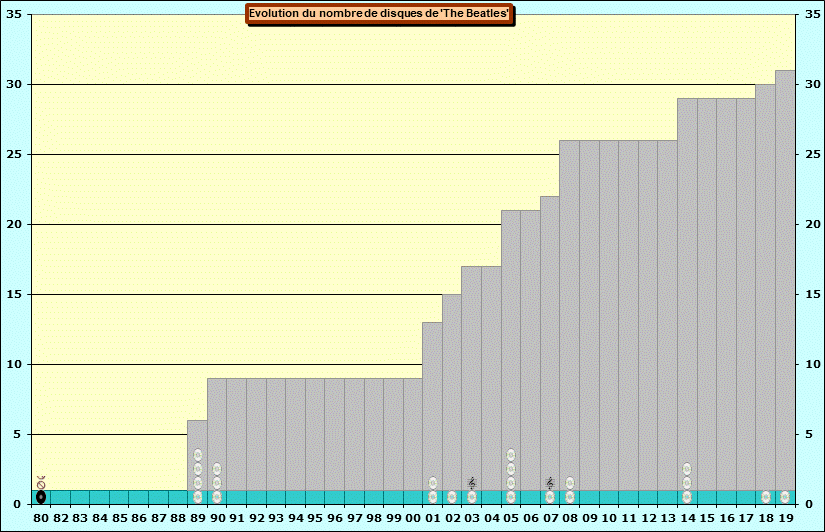Image resolution: width=825 pixels, height=532 pixels.
Task: Click the CD icon below the year 03 treble clef
Action: click(472, 497)
